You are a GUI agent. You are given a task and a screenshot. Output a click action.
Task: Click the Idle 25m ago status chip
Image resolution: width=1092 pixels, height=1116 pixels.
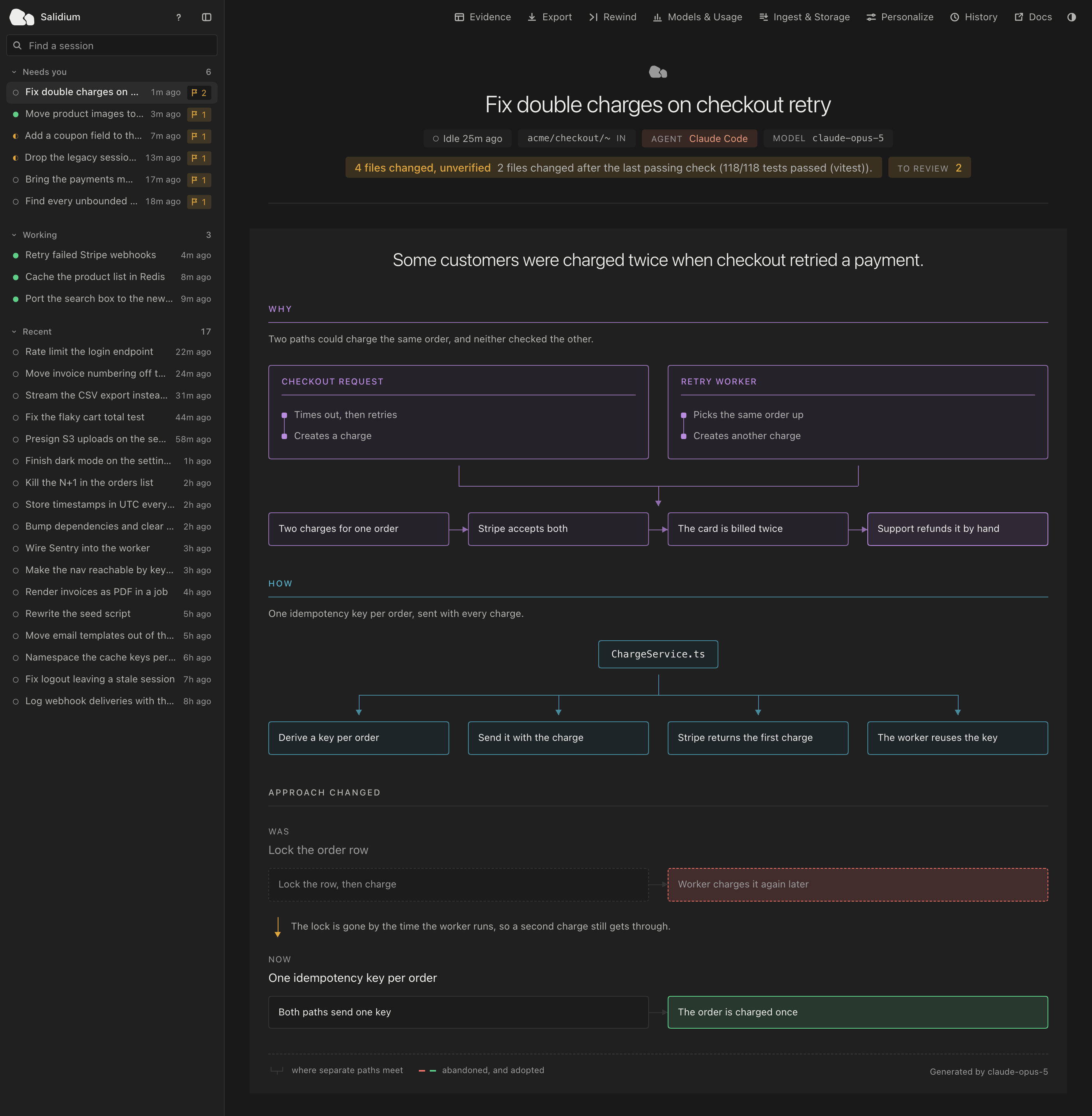[468, 138]
